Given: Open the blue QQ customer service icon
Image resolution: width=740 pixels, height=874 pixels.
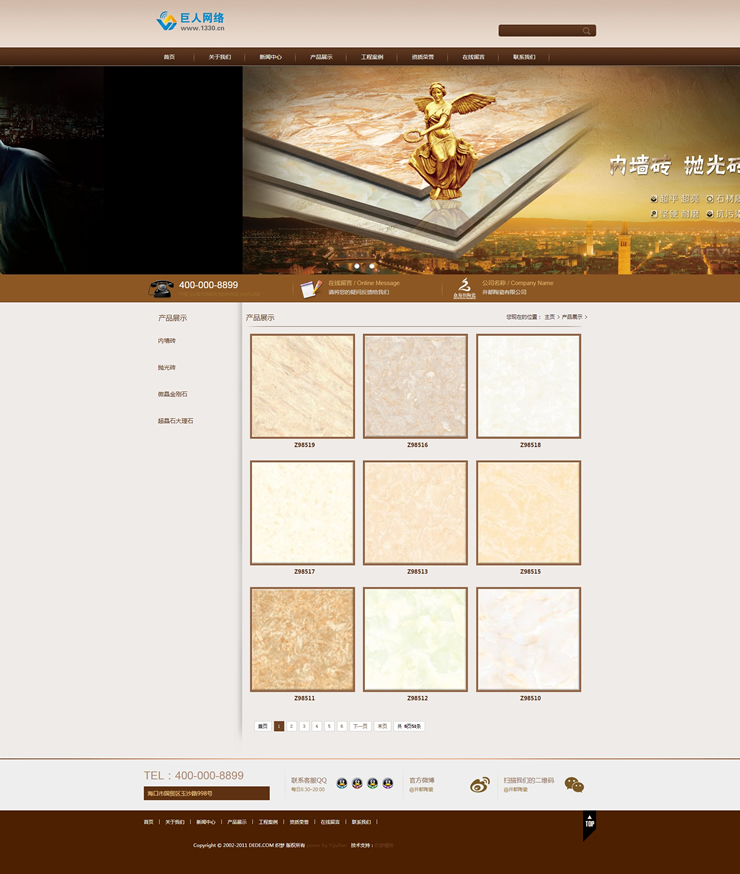Looking at the screenshot, I should 342,783.
